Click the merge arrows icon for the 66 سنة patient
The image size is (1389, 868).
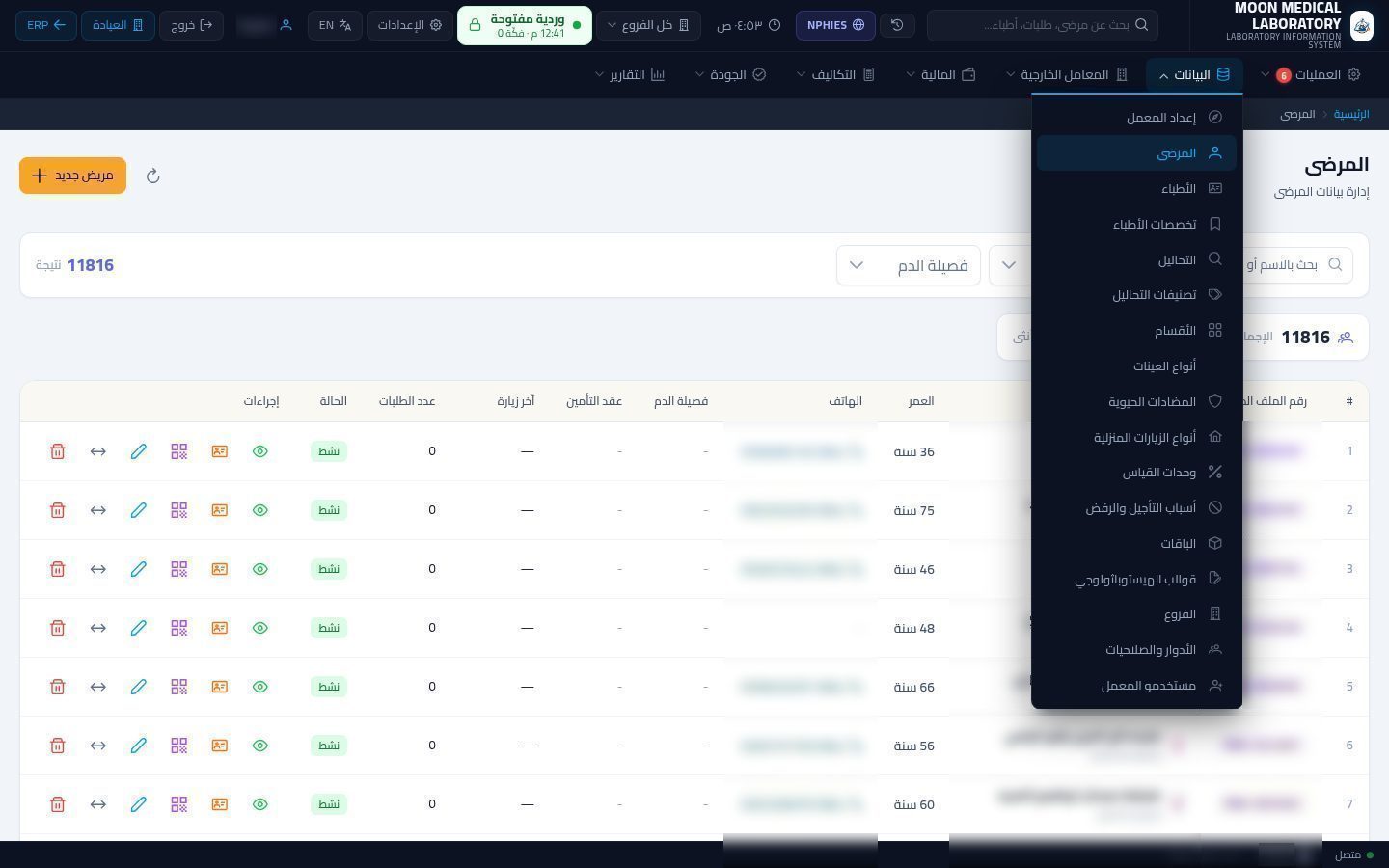coord(98,687)
